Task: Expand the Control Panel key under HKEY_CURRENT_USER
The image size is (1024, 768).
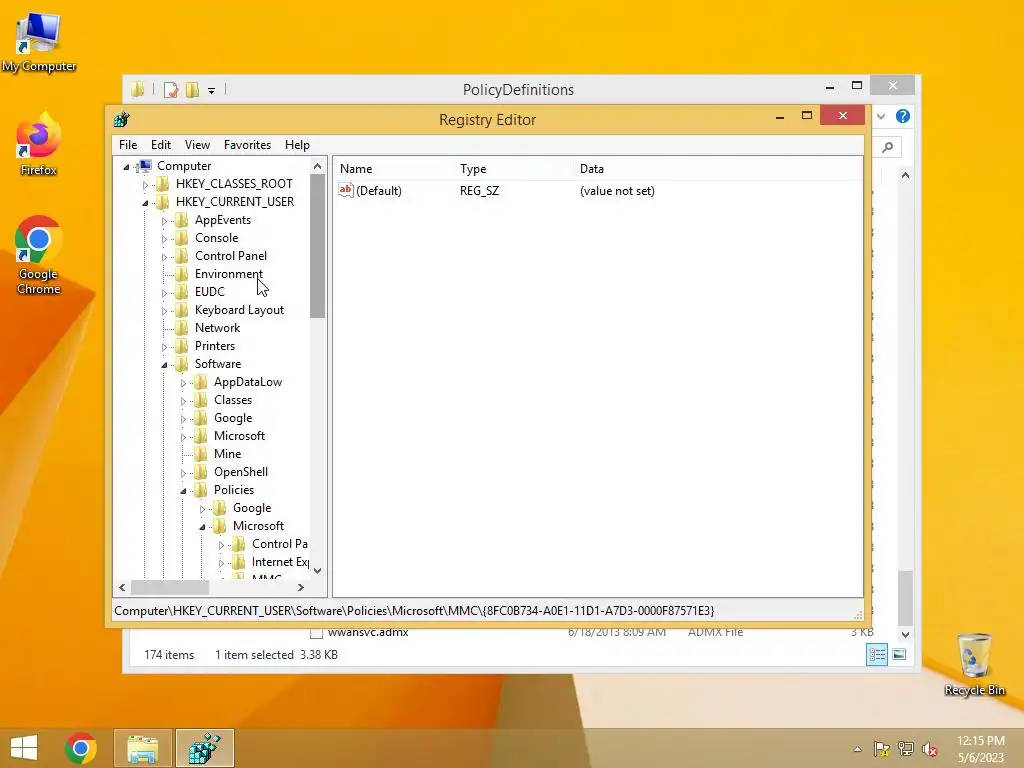Action: (164, 257)
